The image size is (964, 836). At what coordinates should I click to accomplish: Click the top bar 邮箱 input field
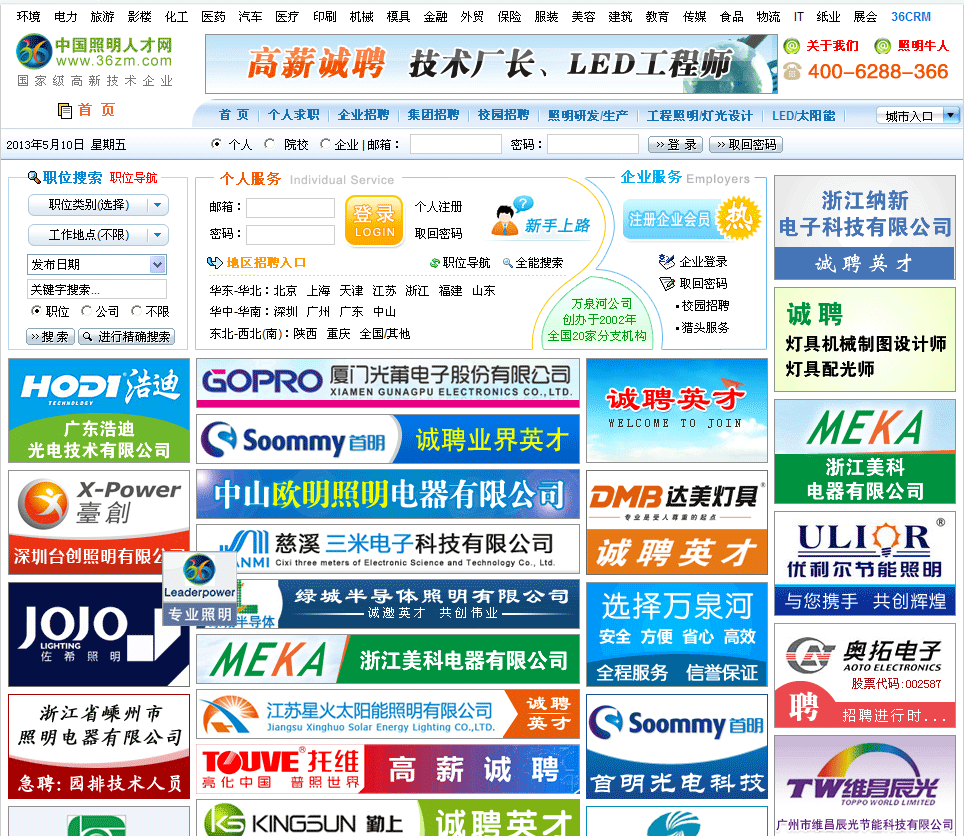(456, 144)
